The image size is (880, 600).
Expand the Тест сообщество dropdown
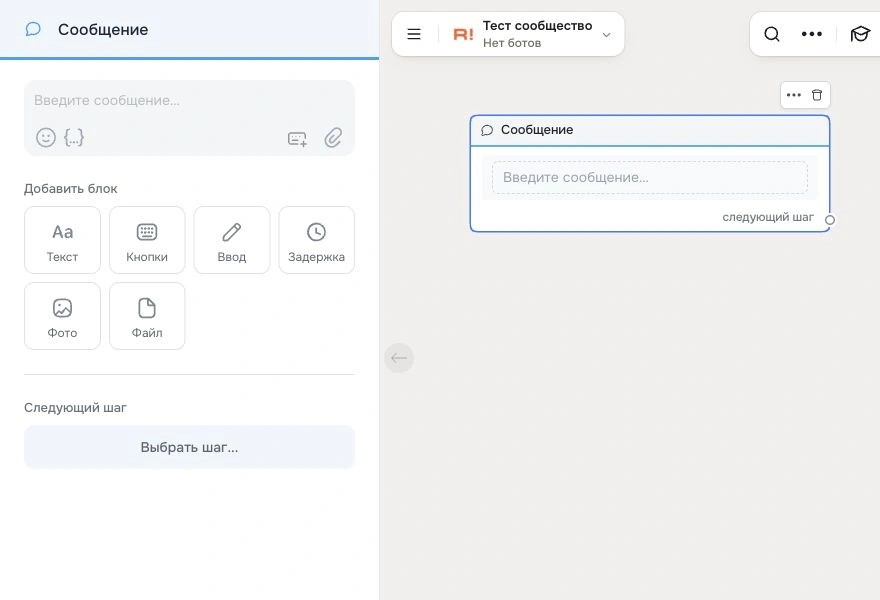click(606, 35)
